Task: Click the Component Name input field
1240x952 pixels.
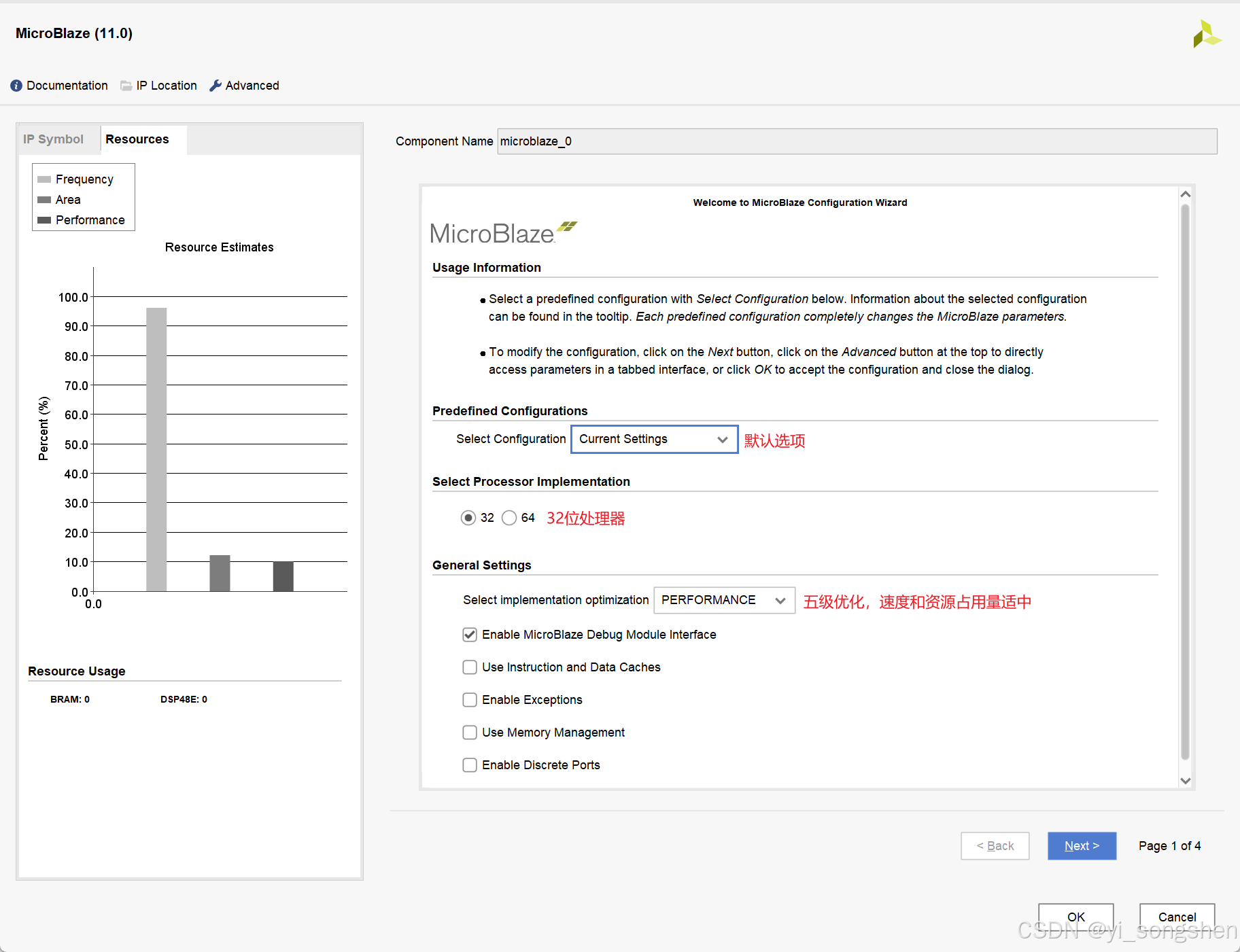Action: tap(857, 141)
